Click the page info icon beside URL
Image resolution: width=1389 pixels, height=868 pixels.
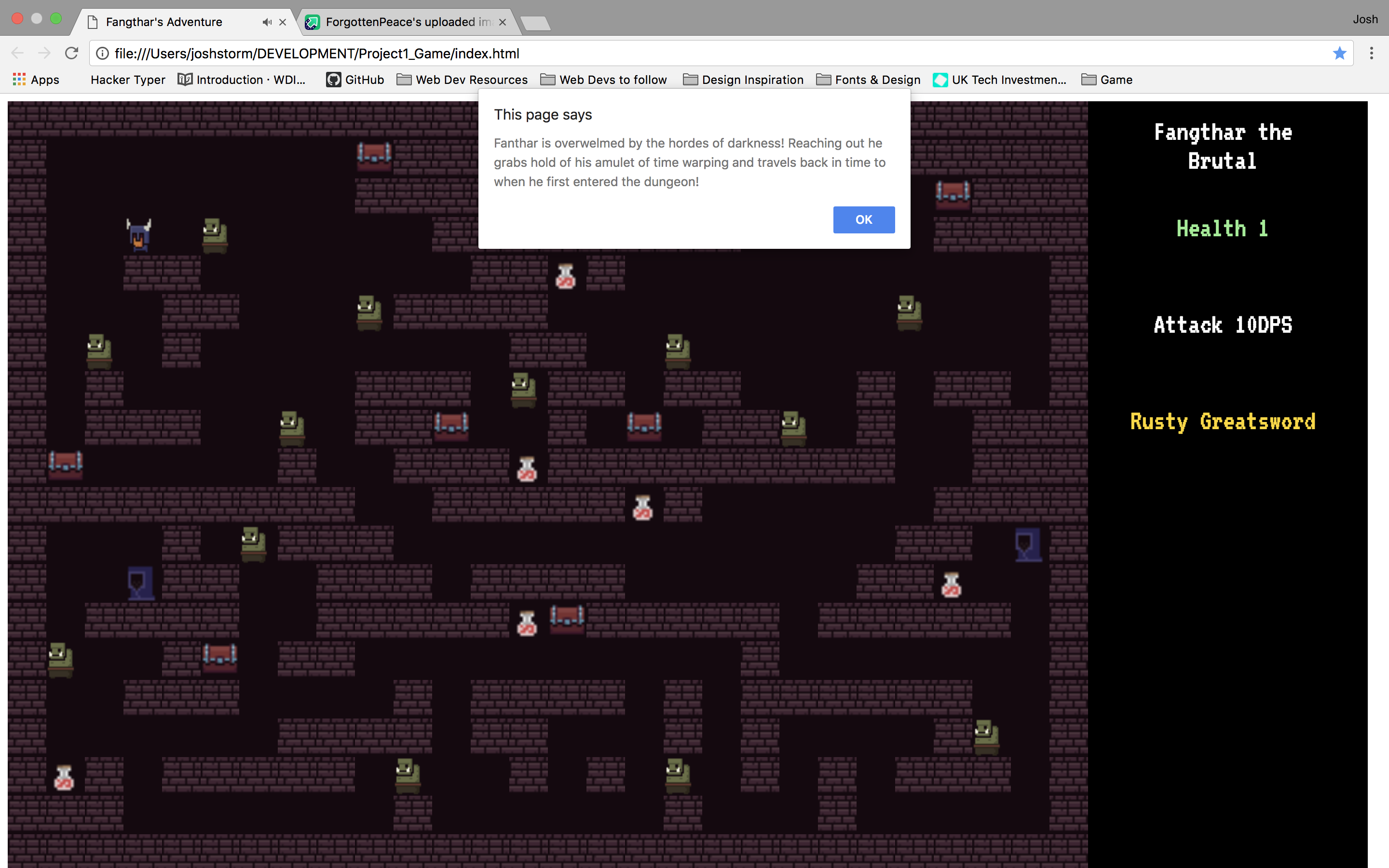click(102, 54)
